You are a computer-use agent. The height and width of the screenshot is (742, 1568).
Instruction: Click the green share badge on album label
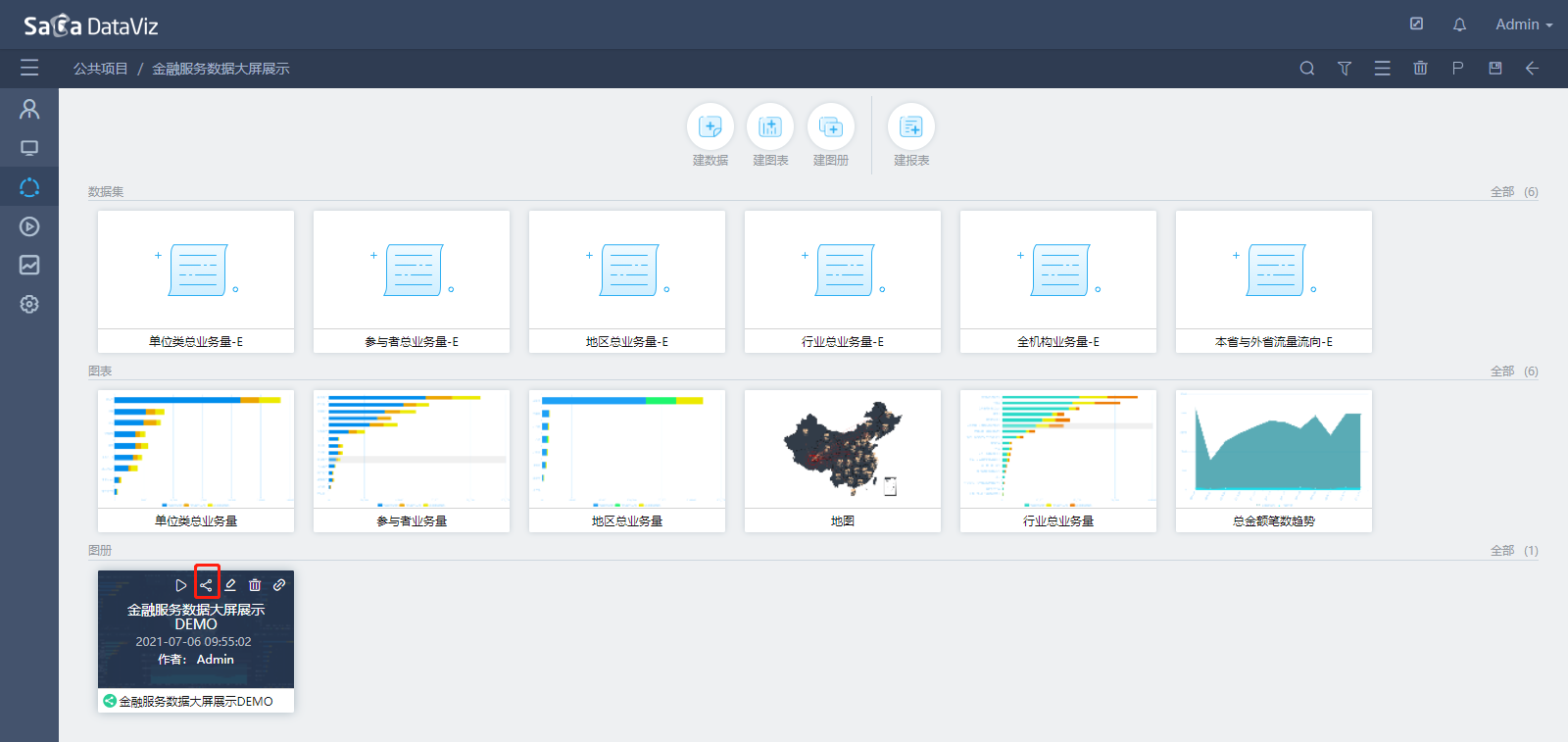click(x=110, y=701)
